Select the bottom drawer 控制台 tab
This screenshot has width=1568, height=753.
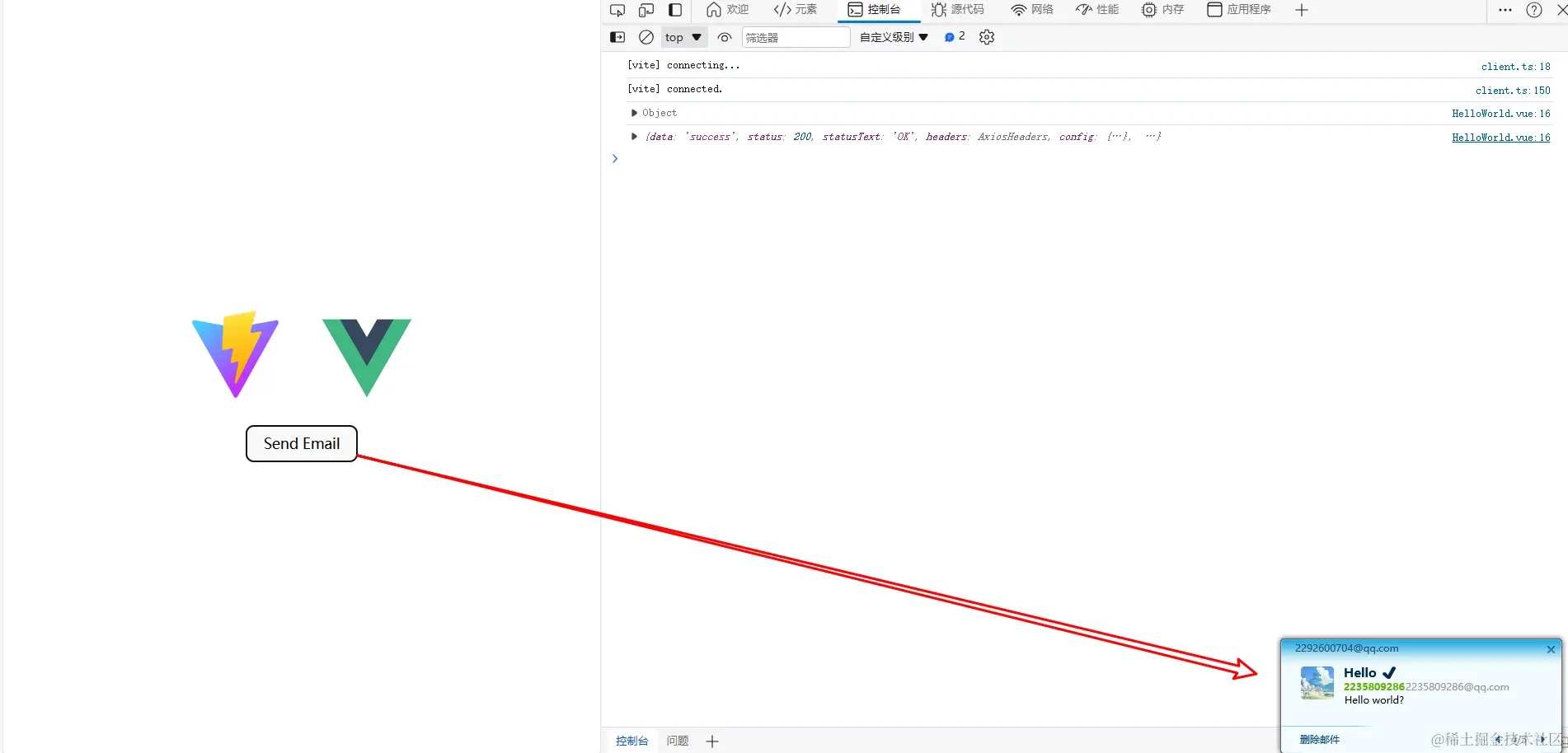coord(632,741)
